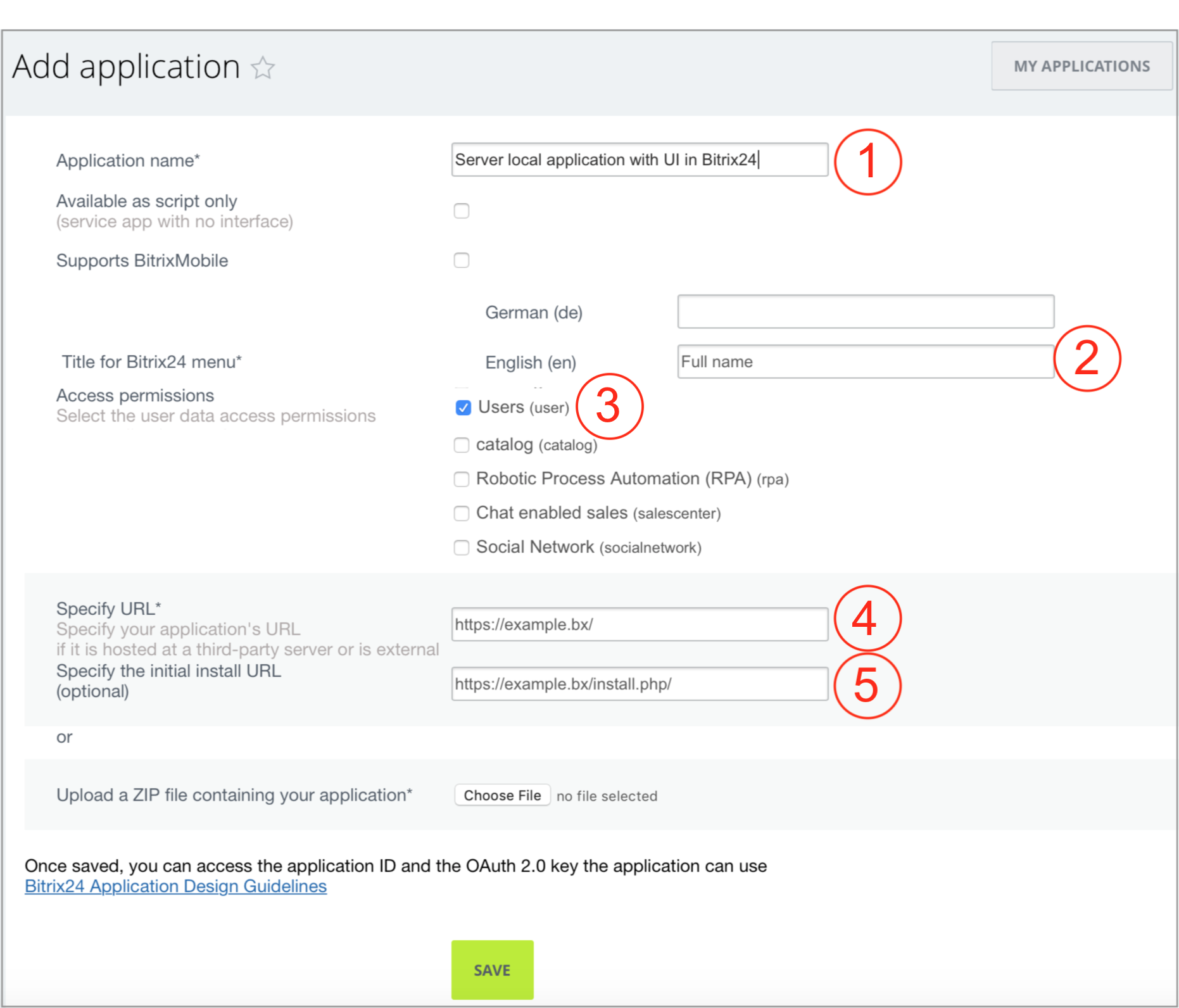Enable Available as script only checkbox
Screen dimensions: 1179x1008
pos(462,211)
